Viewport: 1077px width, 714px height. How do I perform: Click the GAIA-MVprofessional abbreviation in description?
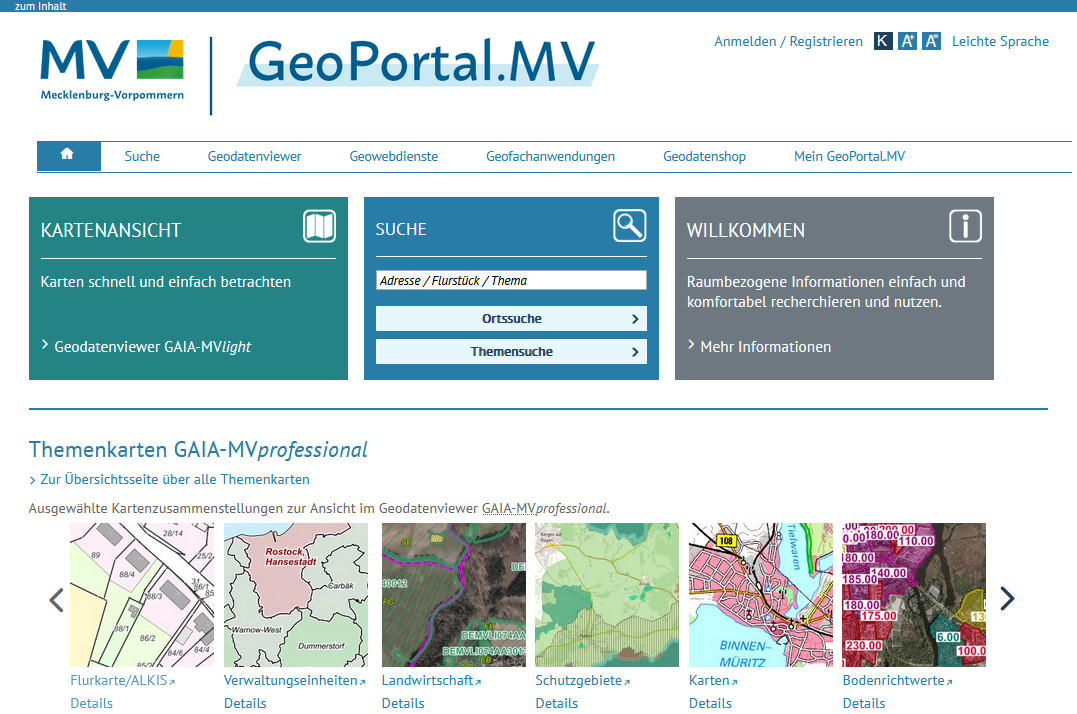tap(544, 509)
